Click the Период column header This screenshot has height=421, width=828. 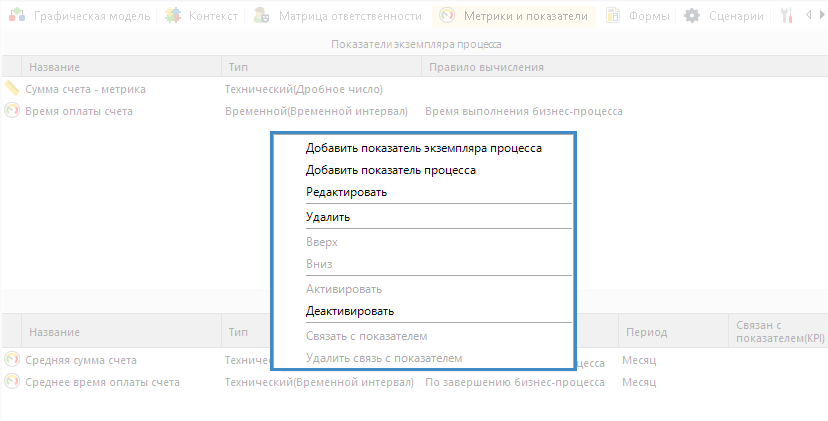646,332
